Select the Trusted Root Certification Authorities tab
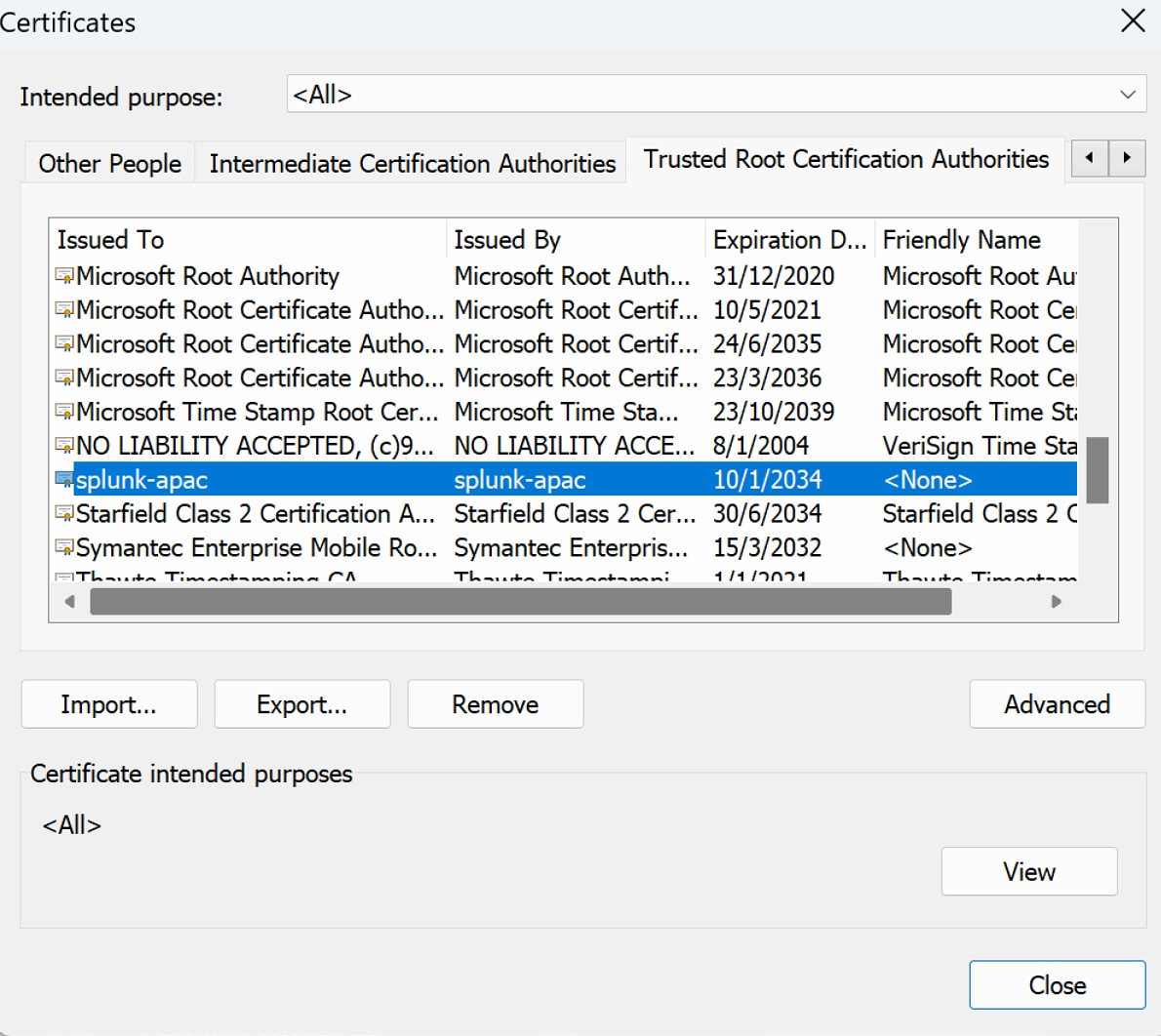The image size is (1161, 1036). [846, 159]
